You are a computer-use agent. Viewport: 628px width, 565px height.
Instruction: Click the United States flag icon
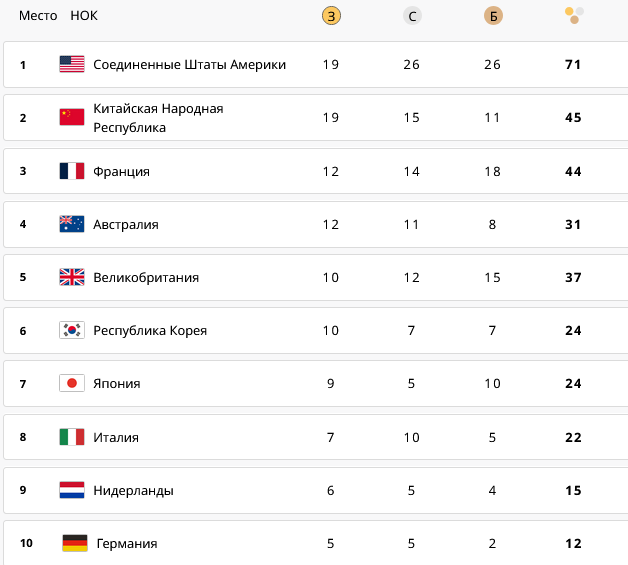[x=72, y=65]
